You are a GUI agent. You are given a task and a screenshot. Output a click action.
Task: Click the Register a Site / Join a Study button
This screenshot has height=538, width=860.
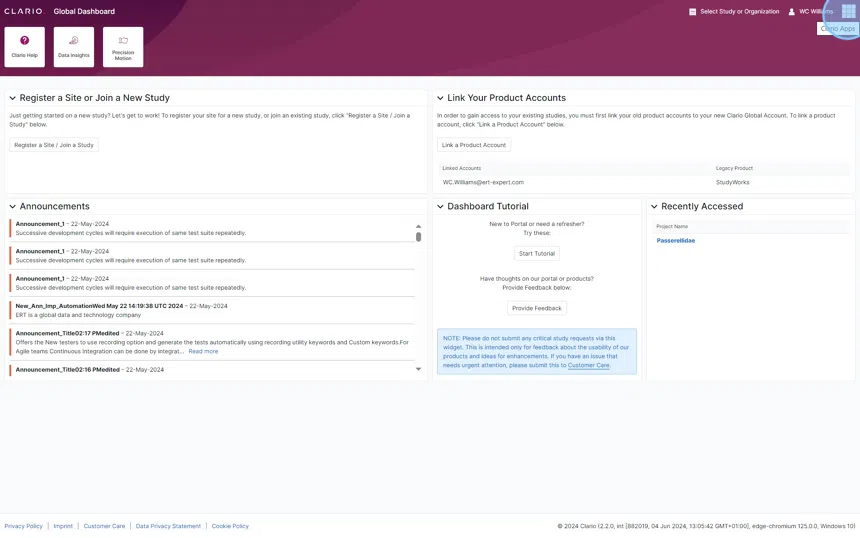coord(54,145)
